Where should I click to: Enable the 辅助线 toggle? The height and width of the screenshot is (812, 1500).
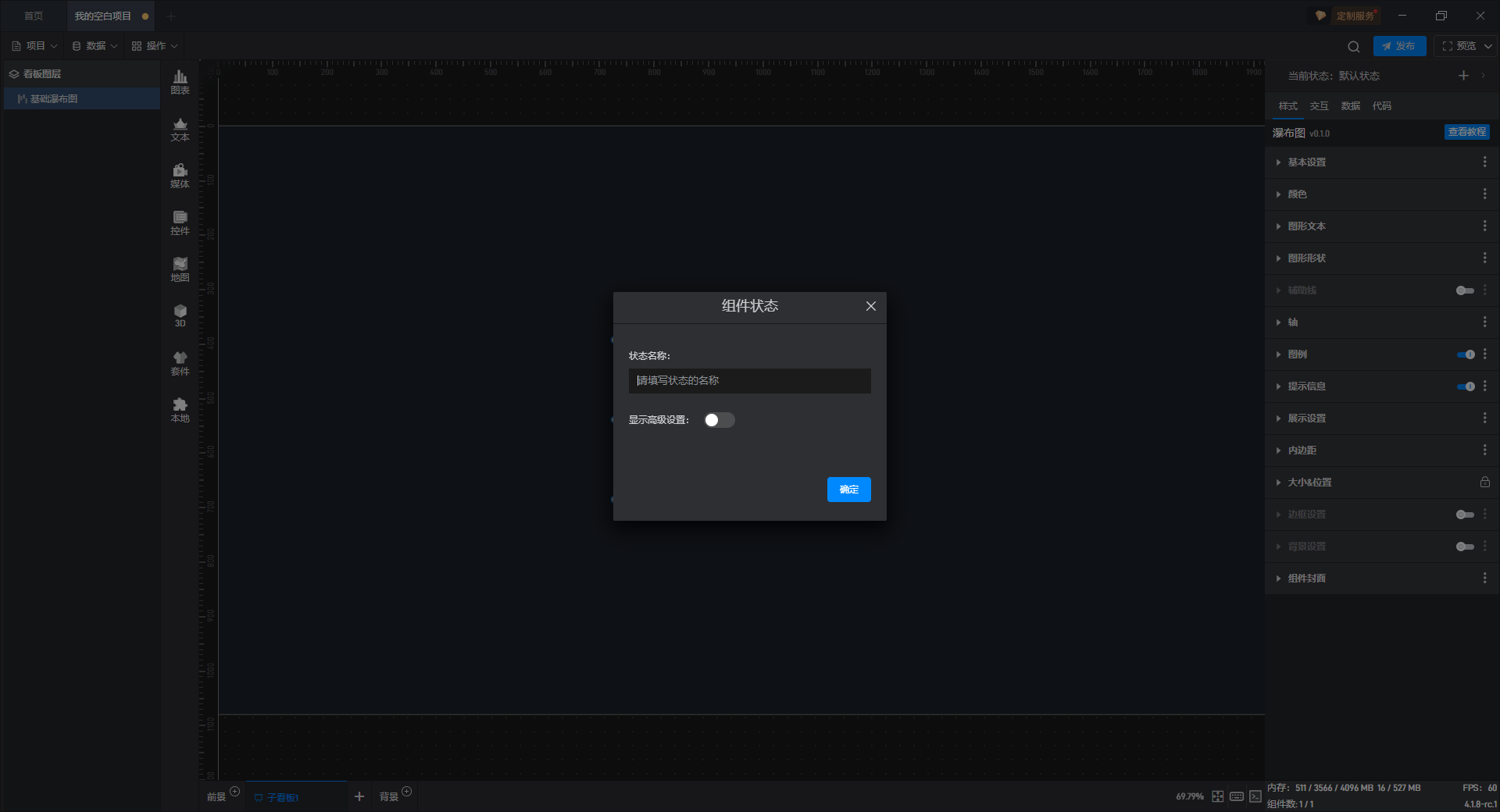pyautogui.click(x=1466, y=290)
